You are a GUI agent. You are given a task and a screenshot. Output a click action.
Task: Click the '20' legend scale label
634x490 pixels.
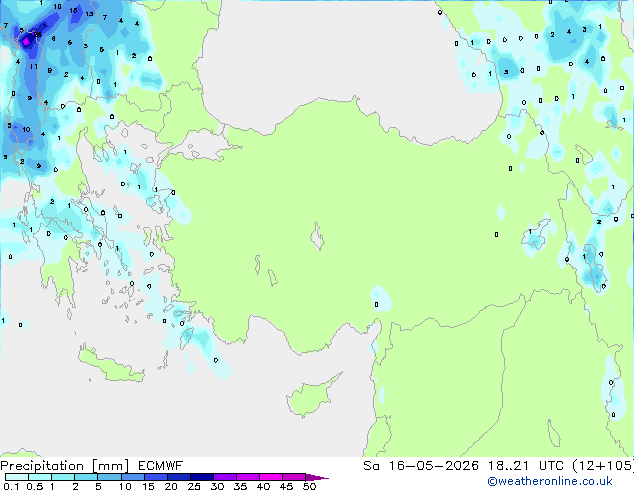coord(171,486)
